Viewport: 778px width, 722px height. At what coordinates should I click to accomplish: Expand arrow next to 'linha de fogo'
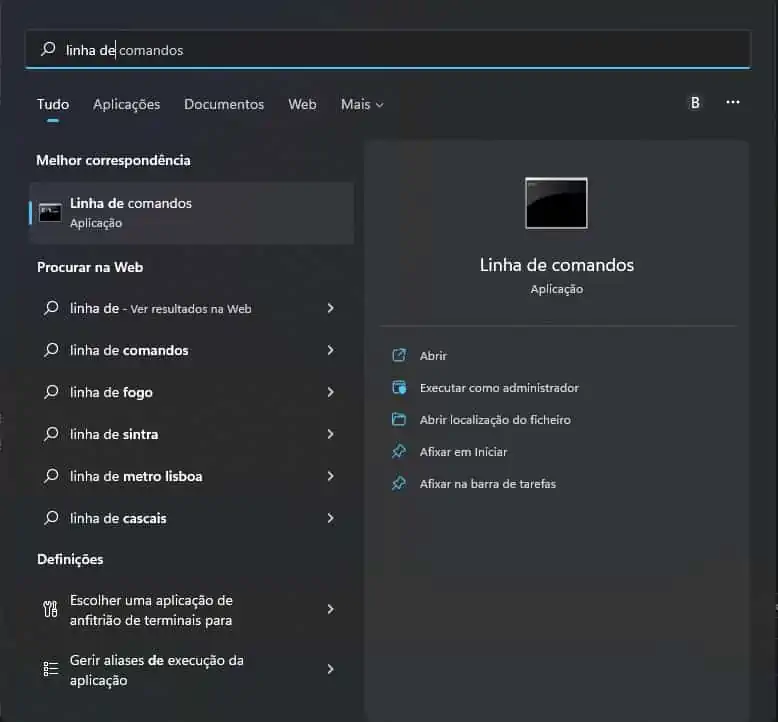click(x=330, y=393)
